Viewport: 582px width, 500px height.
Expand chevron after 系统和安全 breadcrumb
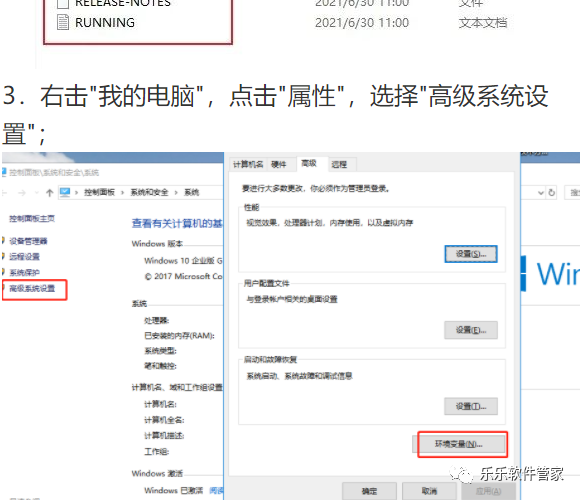(x=176, y=192)
